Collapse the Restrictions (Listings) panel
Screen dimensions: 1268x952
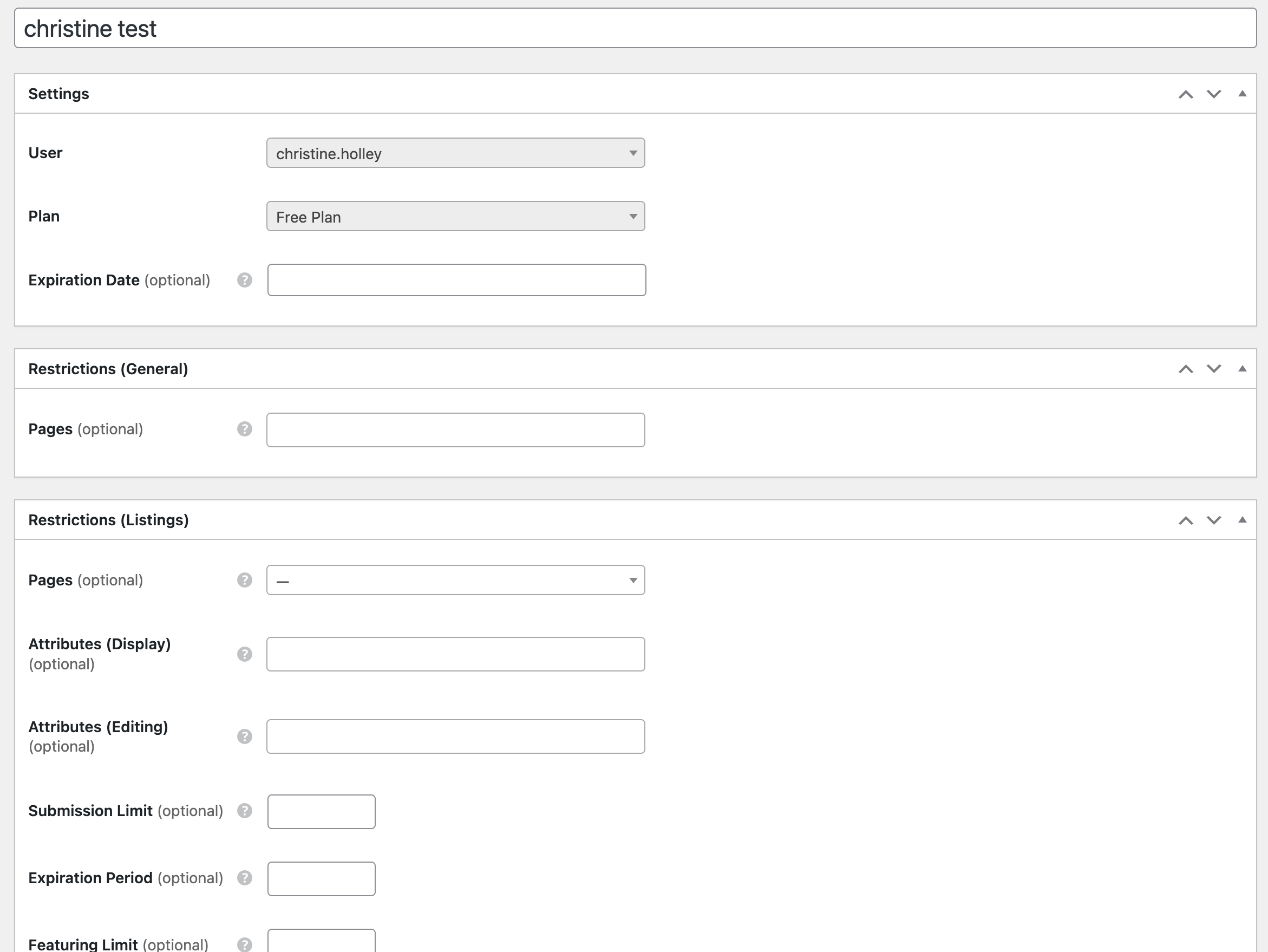point(1242,519)
